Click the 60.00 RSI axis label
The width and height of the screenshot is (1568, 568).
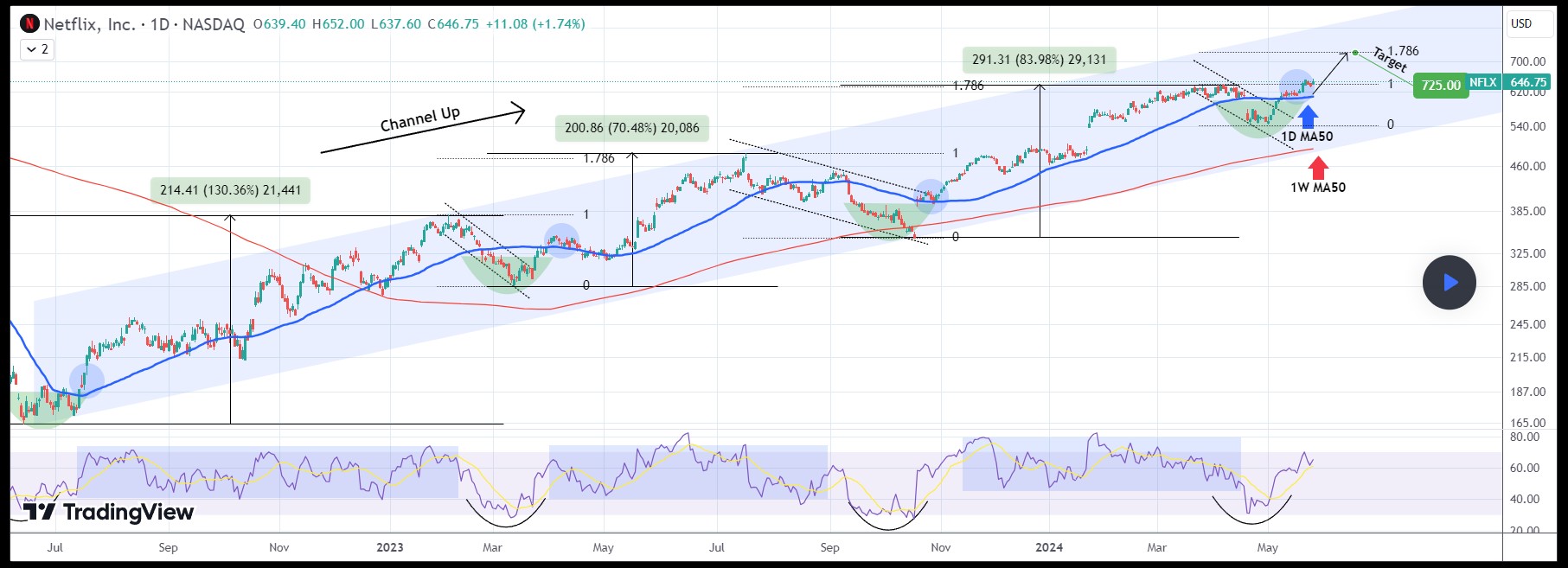pyautogui.click(x=1525, y=468)
